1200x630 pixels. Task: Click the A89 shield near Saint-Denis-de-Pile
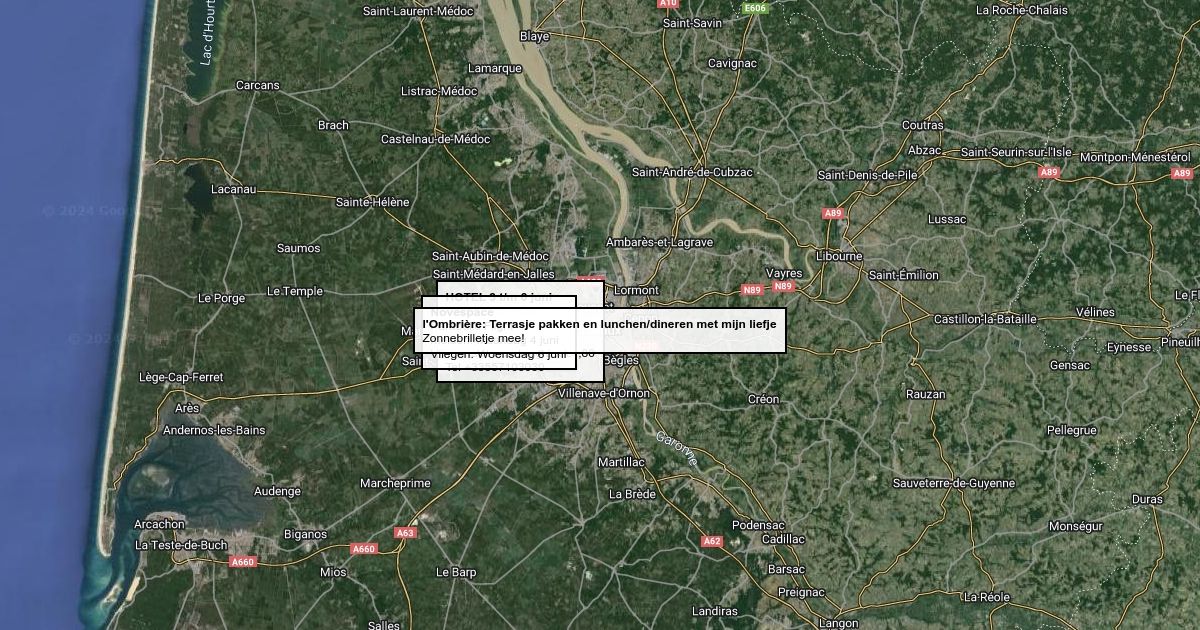[x=832, y=213]
